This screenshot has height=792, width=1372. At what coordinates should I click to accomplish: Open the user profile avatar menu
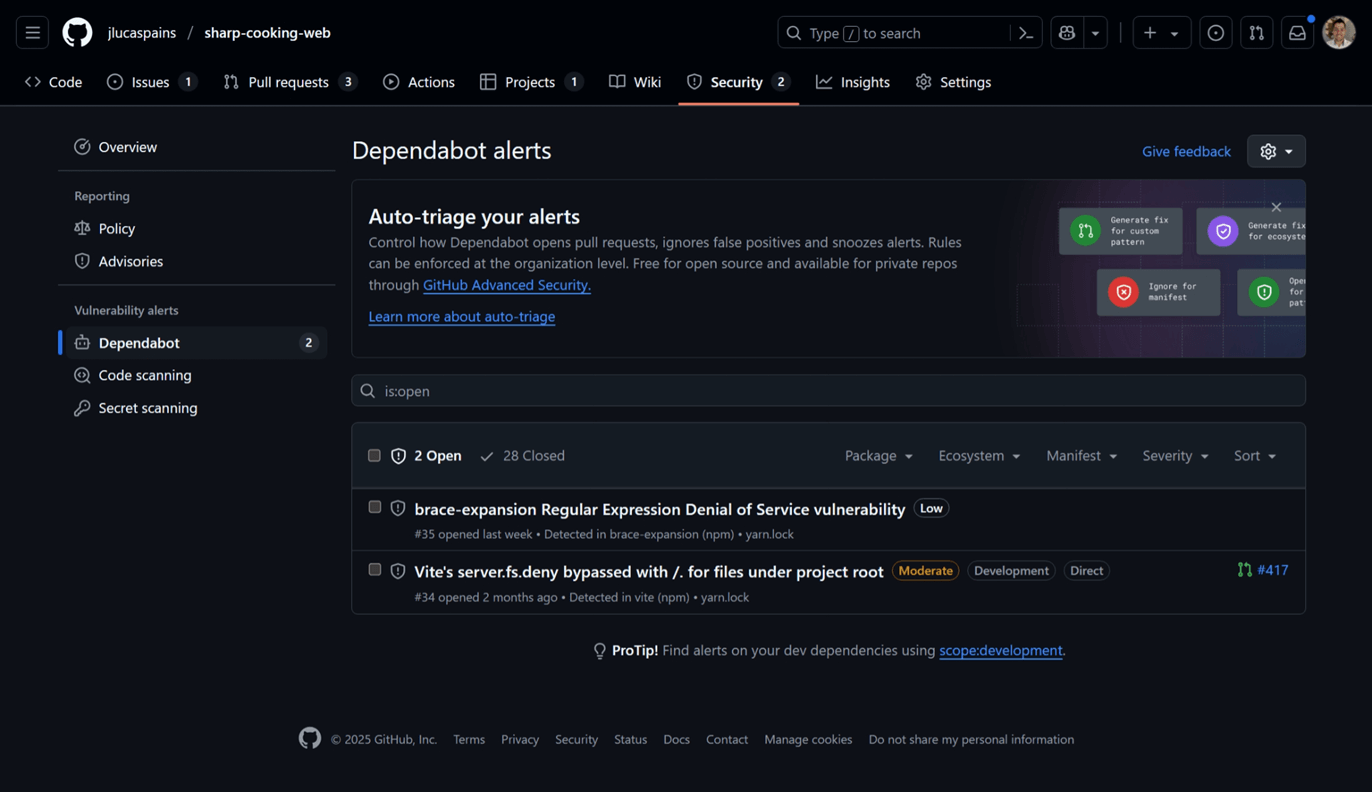[x=1338, y=33]
